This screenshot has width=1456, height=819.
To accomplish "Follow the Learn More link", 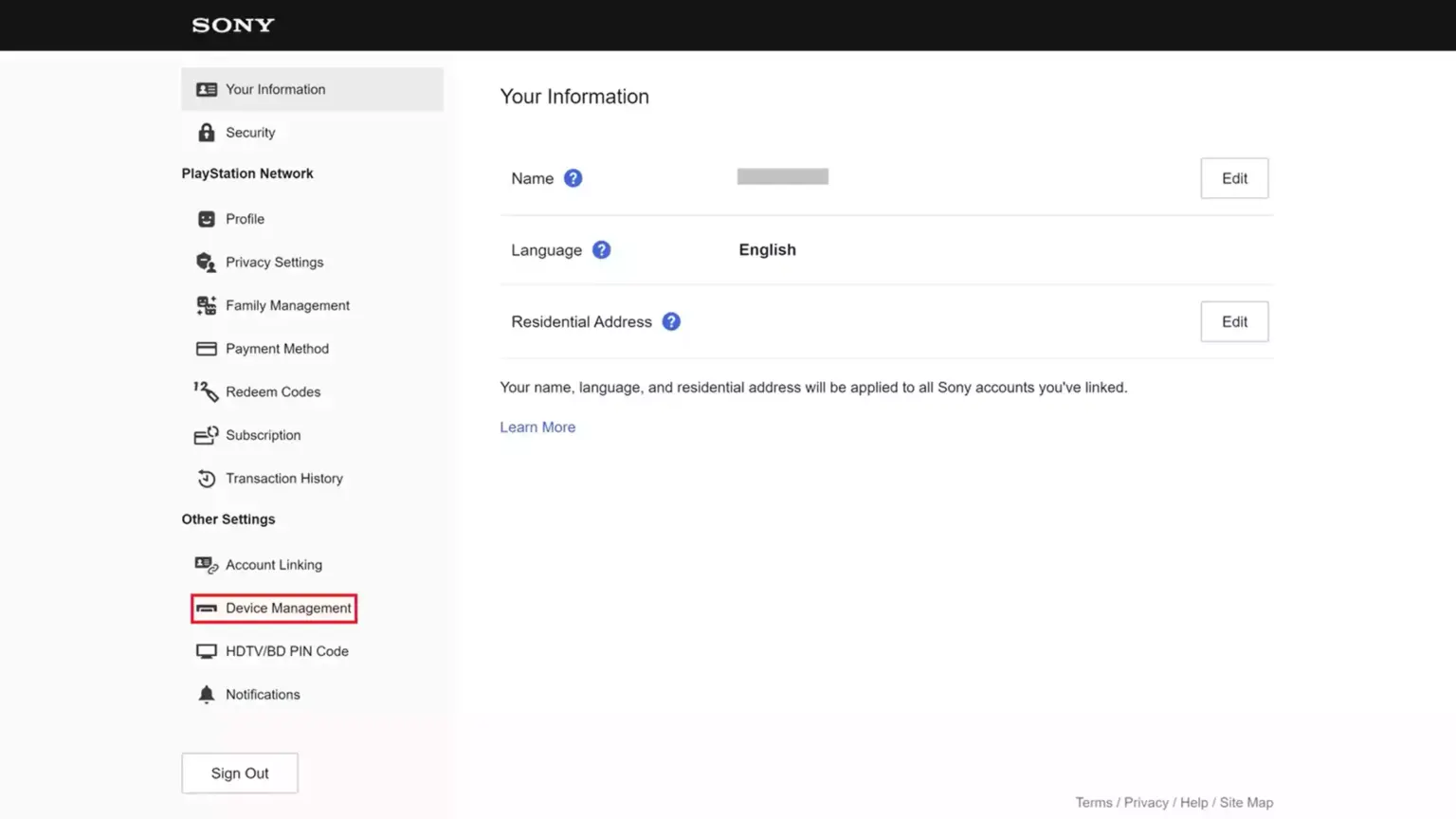I will tap(537, 428).
